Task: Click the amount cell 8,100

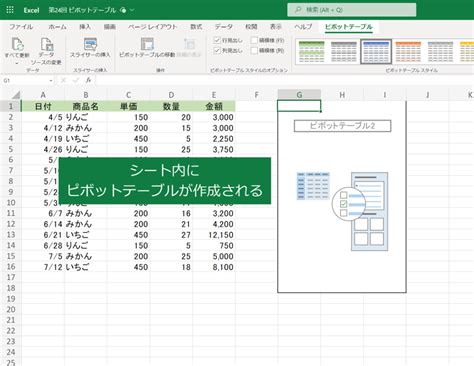Action: point(214,267)
